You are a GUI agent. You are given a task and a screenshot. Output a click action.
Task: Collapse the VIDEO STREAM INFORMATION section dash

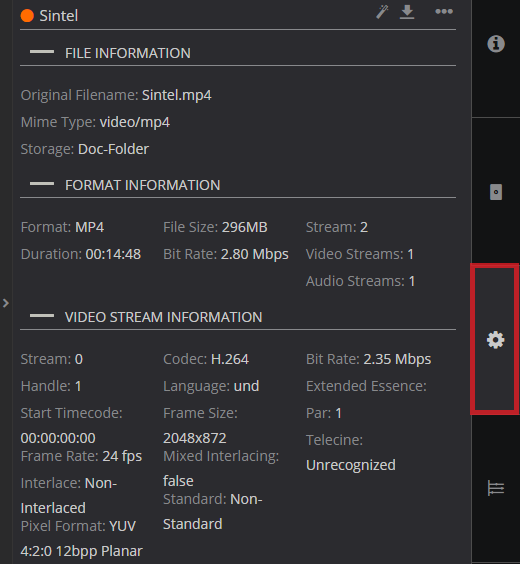pos(42,316)
